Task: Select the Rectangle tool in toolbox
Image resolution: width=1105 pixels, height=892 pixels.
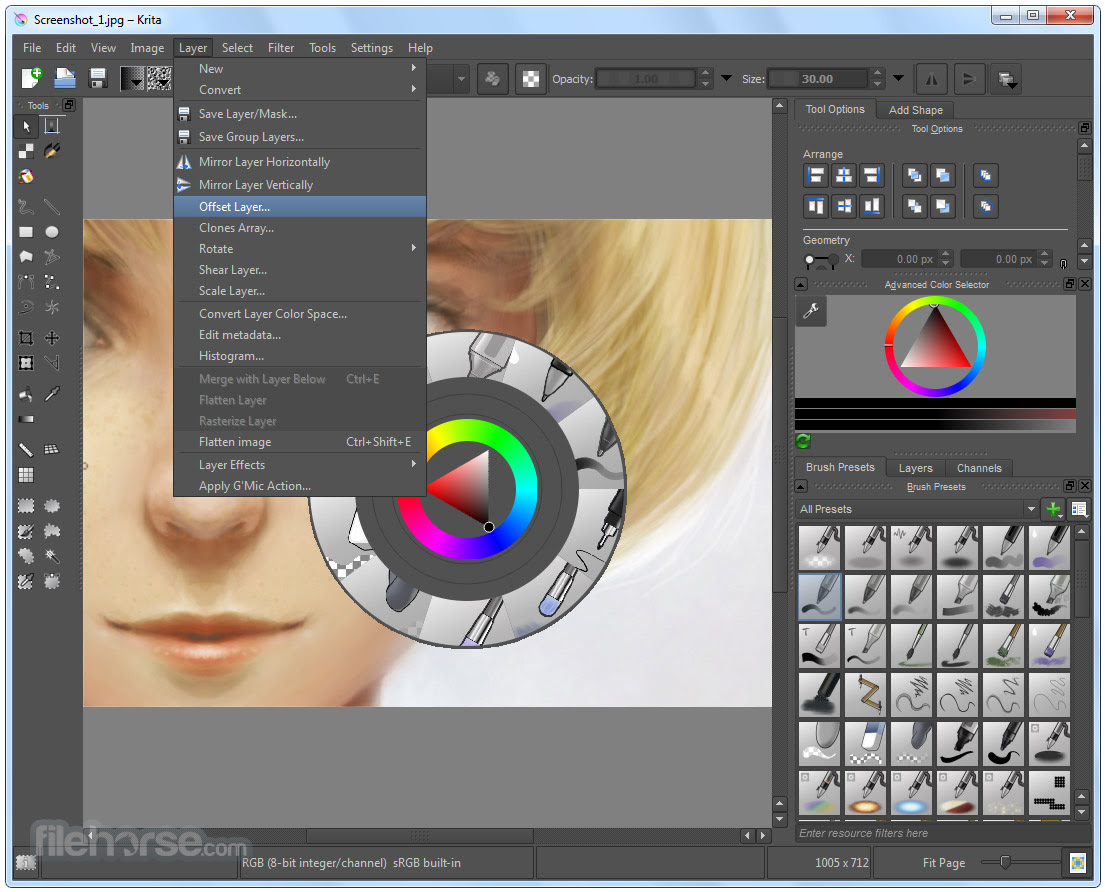Action: click(26, 232)
